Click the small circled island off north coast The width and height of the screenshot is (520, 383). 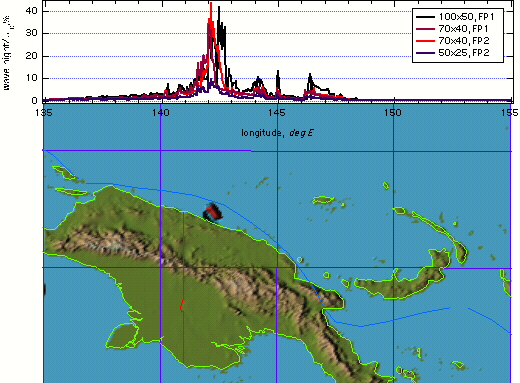[x=299, y=260]
